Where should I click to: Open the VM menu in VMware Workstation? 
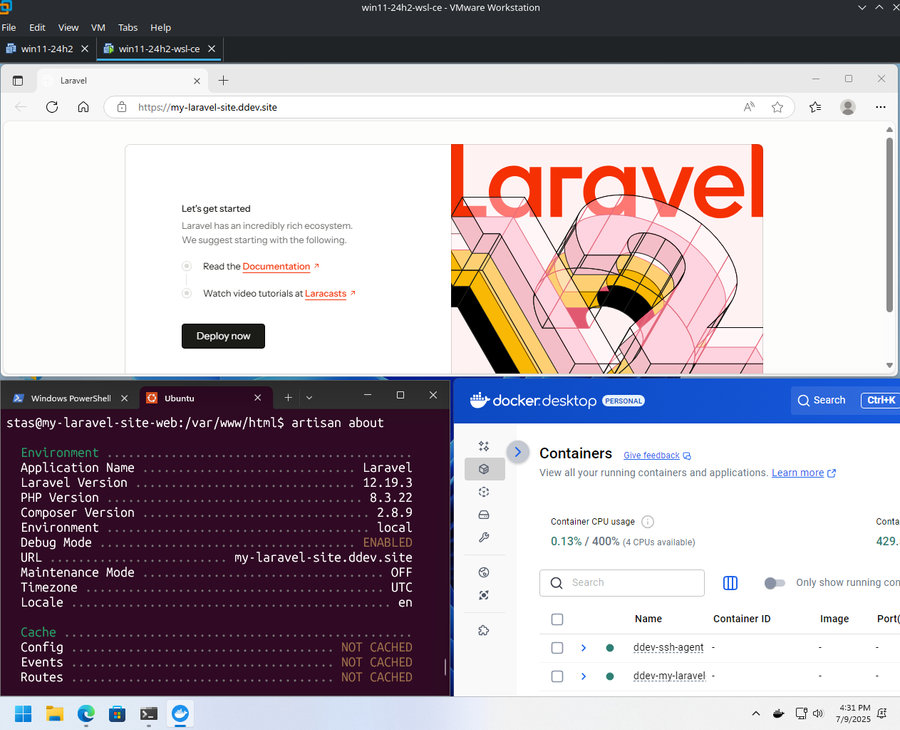point(97,27)
